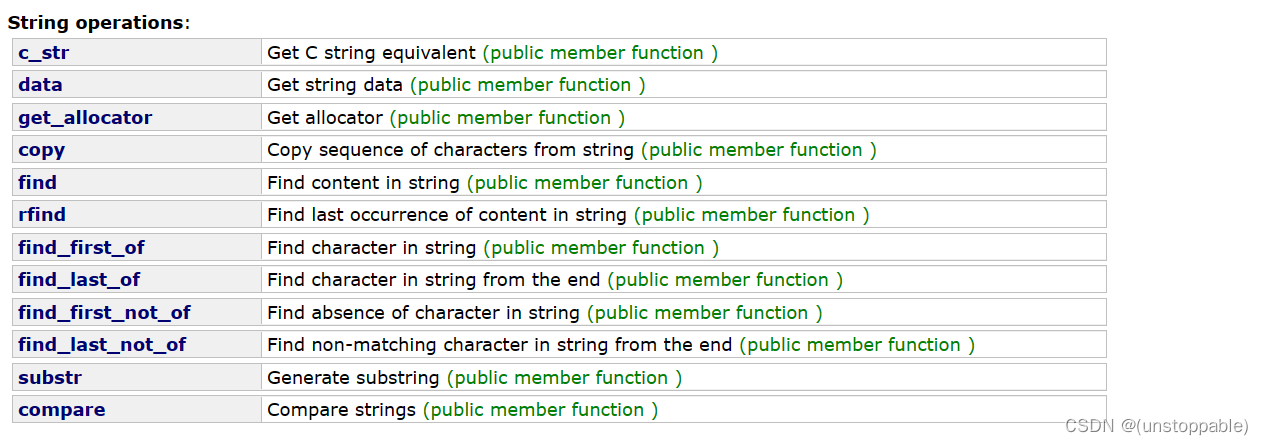Click the CSDN @(unstoppable) watermark
1263x445 pixels.
click(x=1156, y=426)
